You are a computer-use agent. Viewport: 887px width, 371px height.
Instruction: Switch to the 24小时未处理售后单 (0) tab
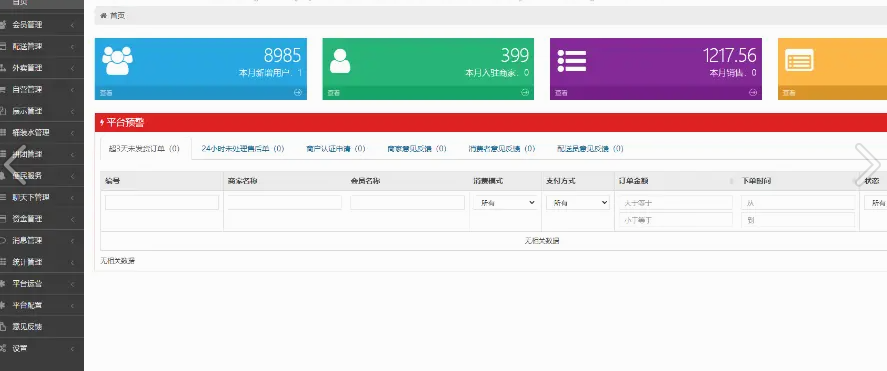point(243,149)
